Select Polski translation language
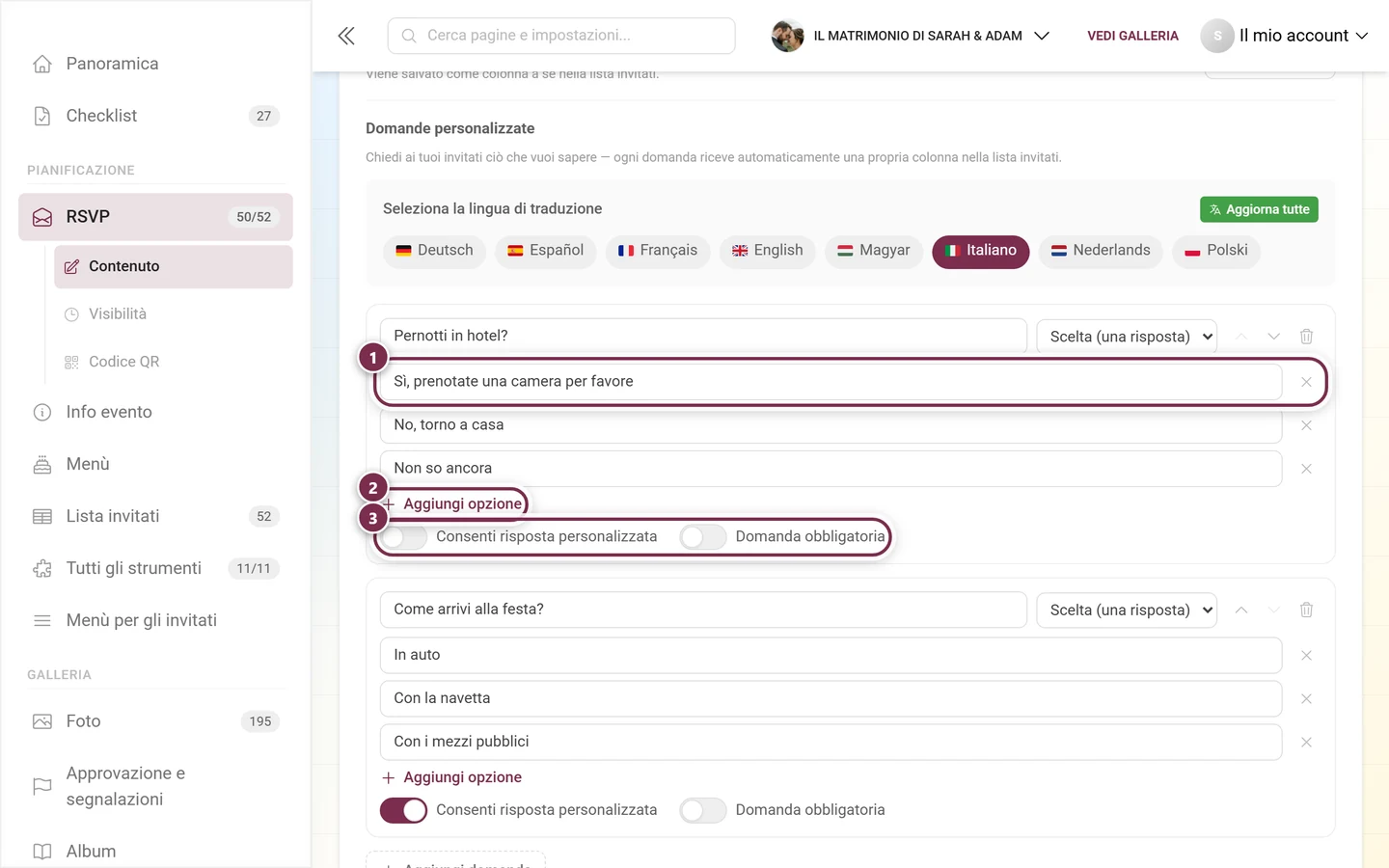The image size is (1389, 868). pyautogui.click(x=1216, y=251)
